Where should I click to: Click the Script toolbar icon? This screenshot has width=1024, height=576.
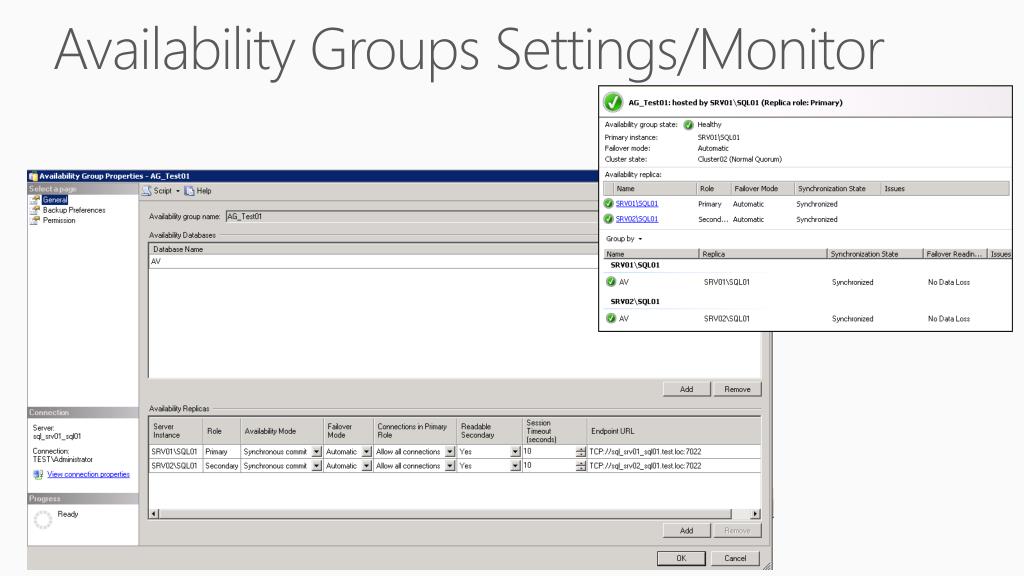[147, 191]
